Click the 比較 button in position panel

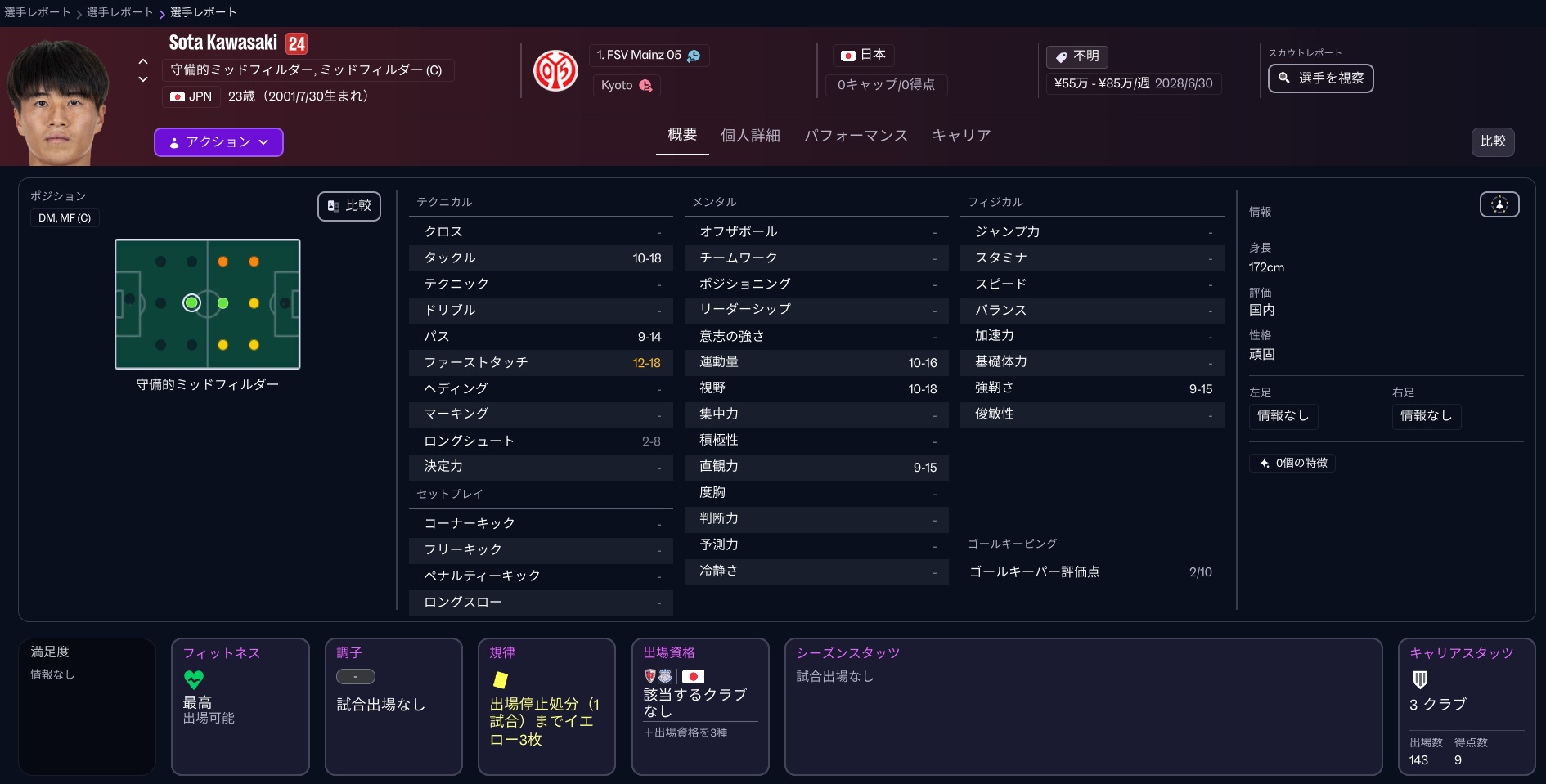coord(349,206)
